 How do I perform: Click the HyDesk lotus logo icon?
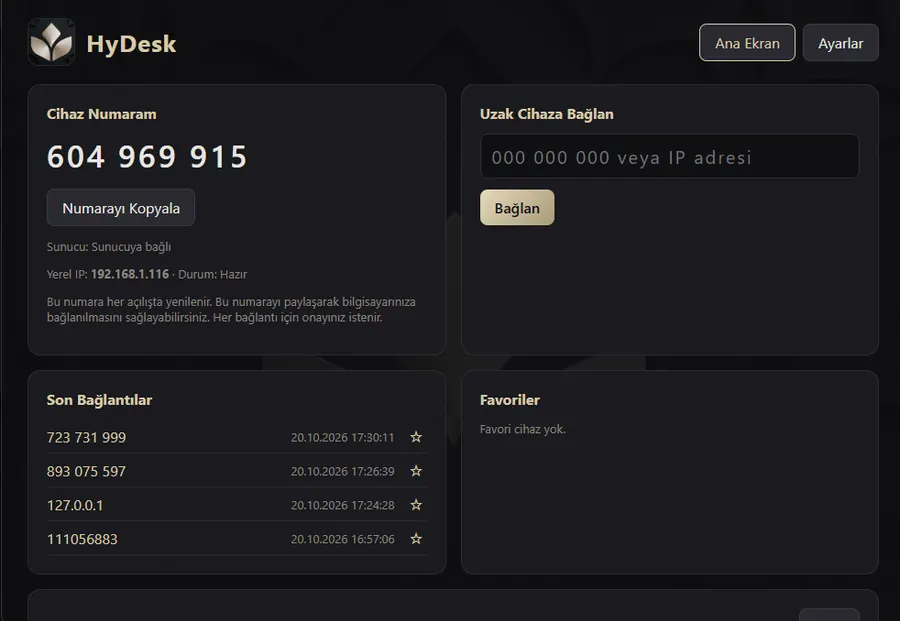(x=51, y=42)
